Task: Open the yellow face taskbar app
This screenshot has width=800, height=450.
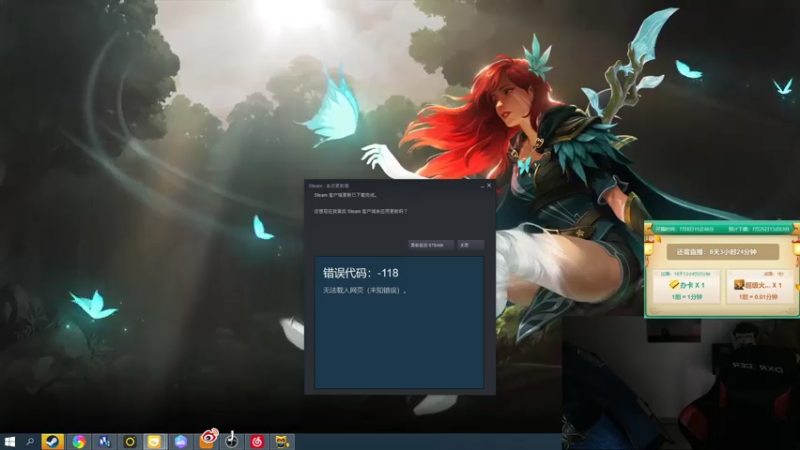Action: click(x=154, y=441)
